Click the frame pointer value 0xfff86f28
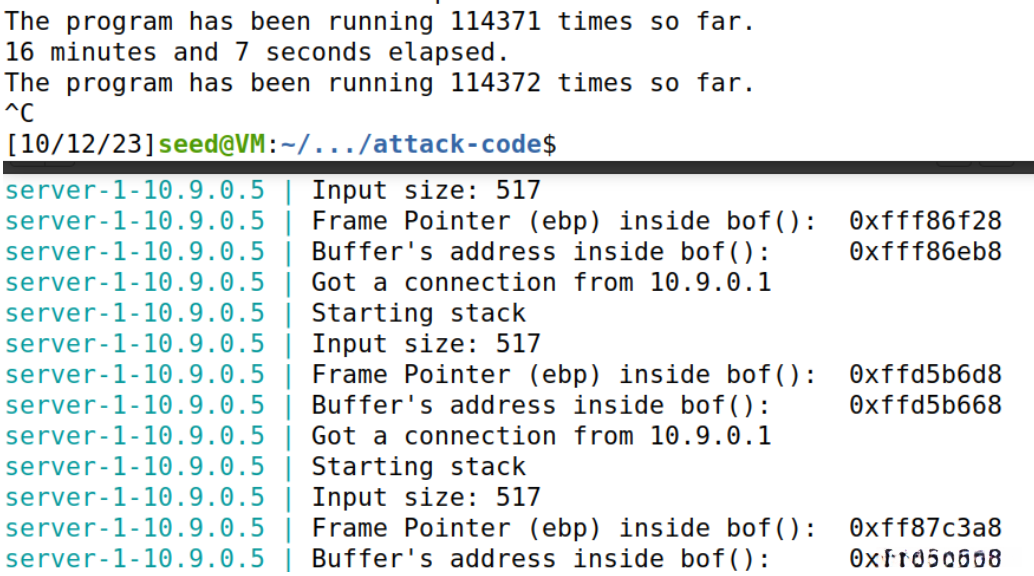 pos(925,221)
